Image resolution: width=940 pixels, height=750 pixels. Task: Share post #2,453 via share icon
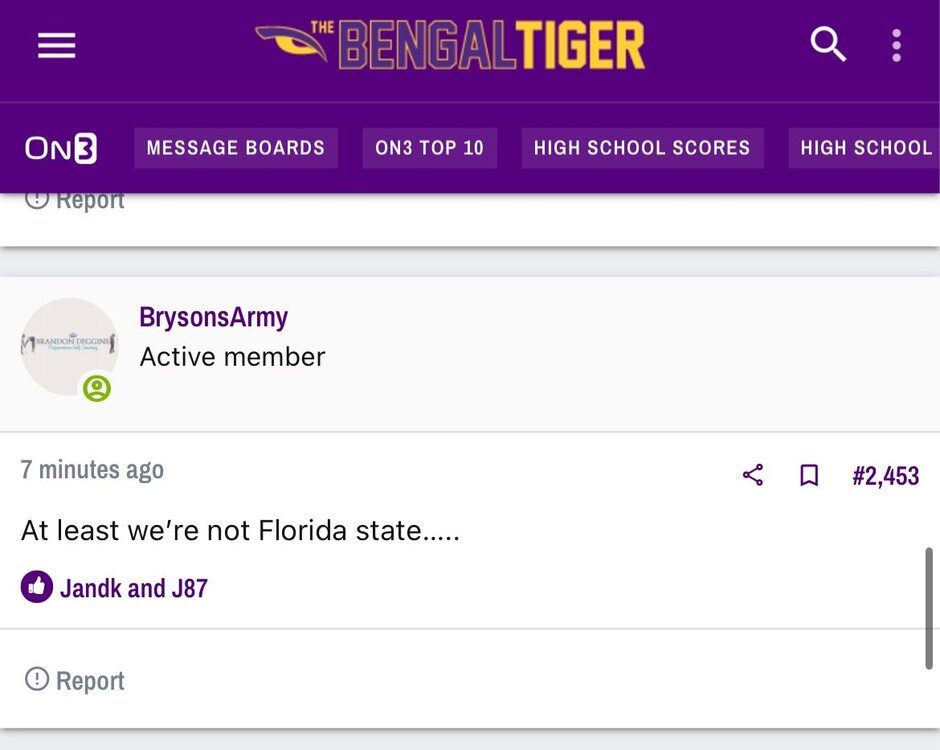pyautogui.click(x=753, y=475)
